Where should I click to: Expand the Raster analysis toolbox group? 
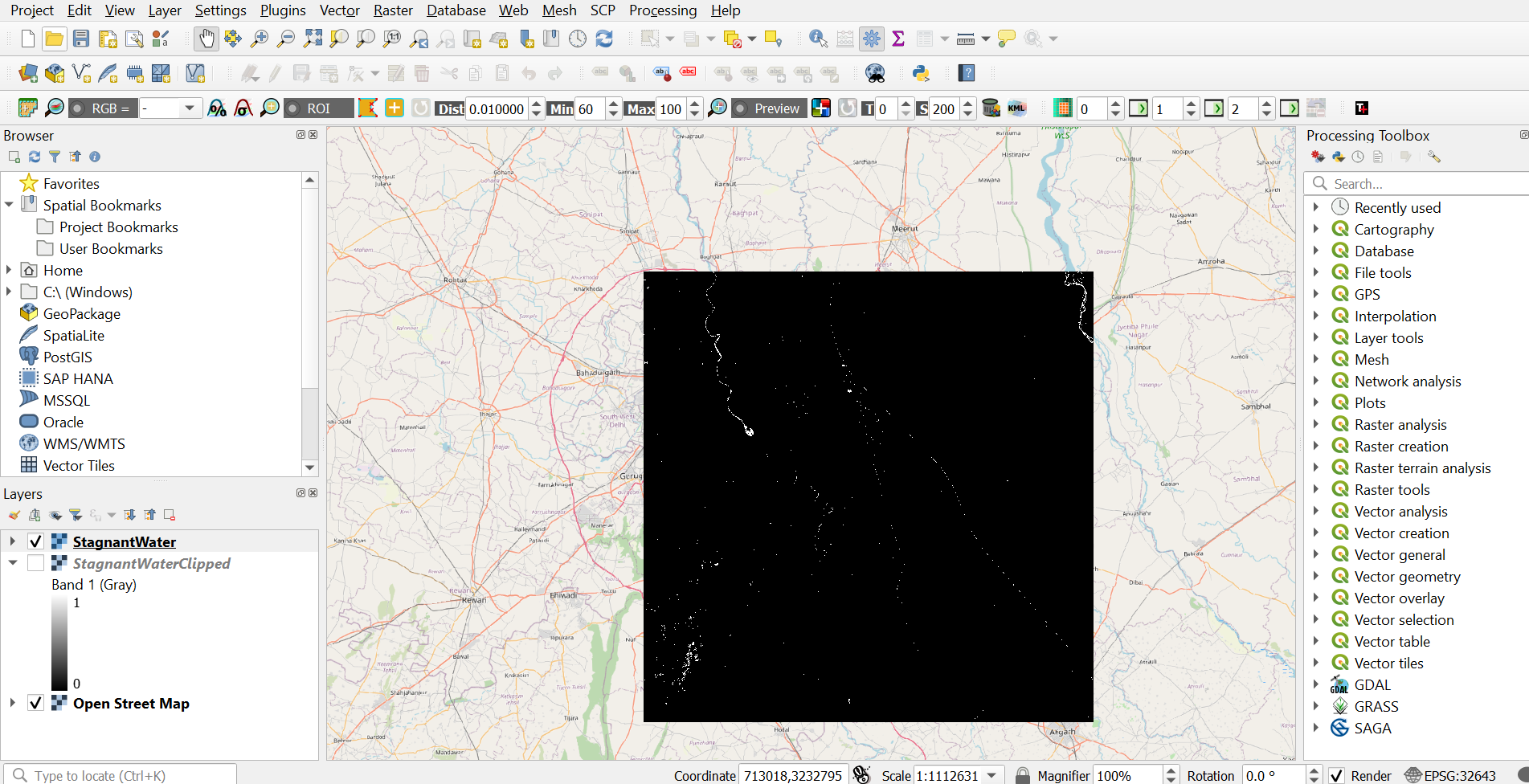pos(1316,424)
